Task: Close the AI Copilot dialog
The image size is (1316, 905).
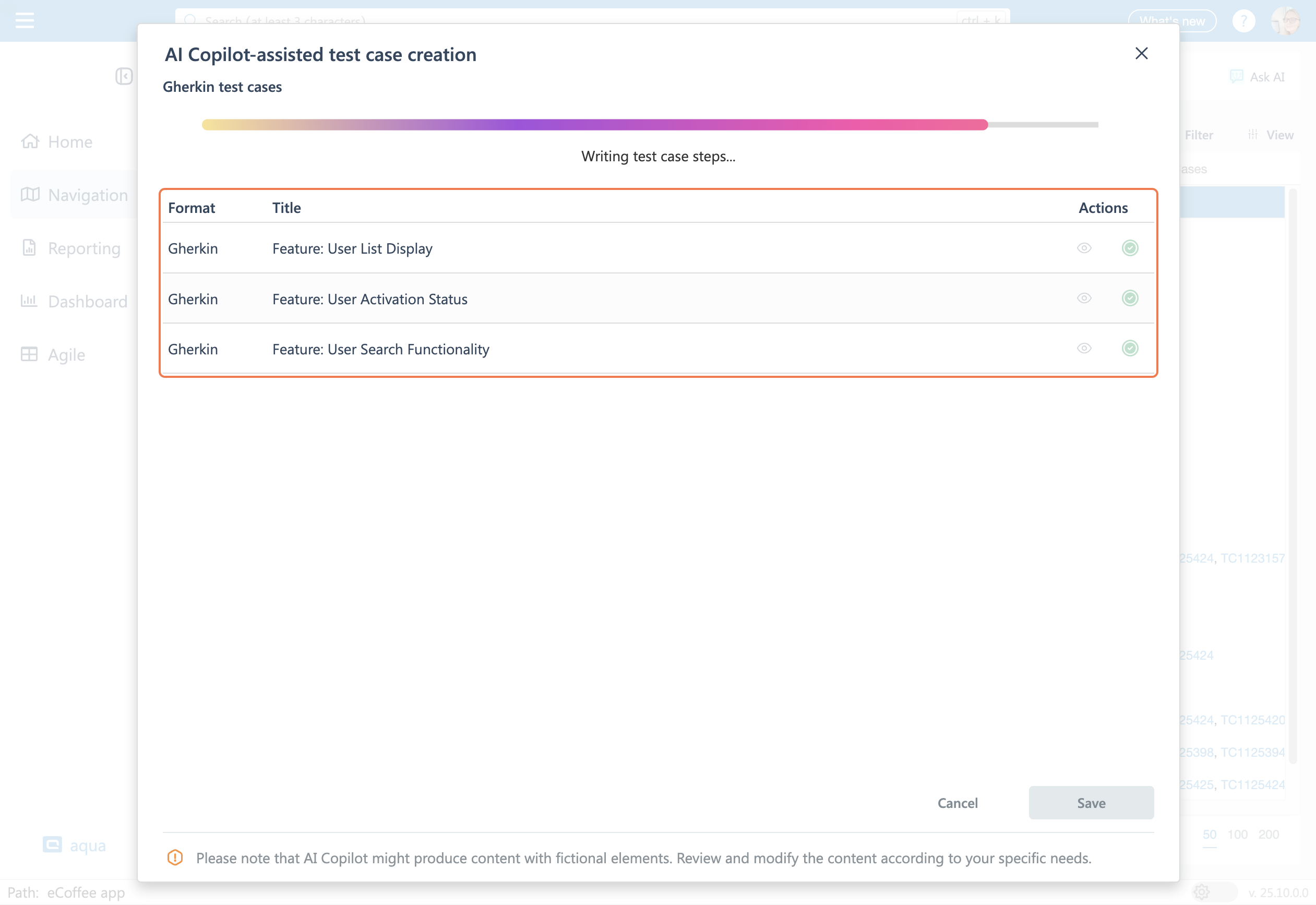Action: (1141, 53)
